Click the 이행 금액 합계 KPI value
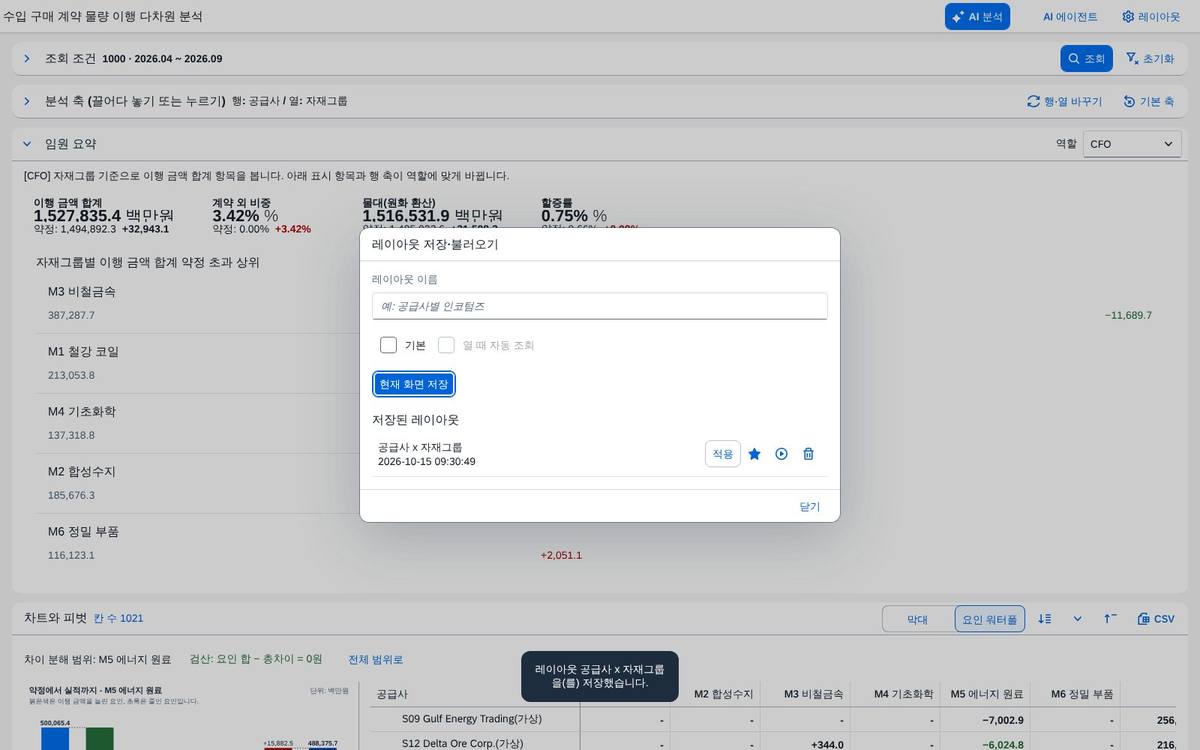Viewport: 1200px width, 750px height. pyautogui.click(x=103, y=215)
